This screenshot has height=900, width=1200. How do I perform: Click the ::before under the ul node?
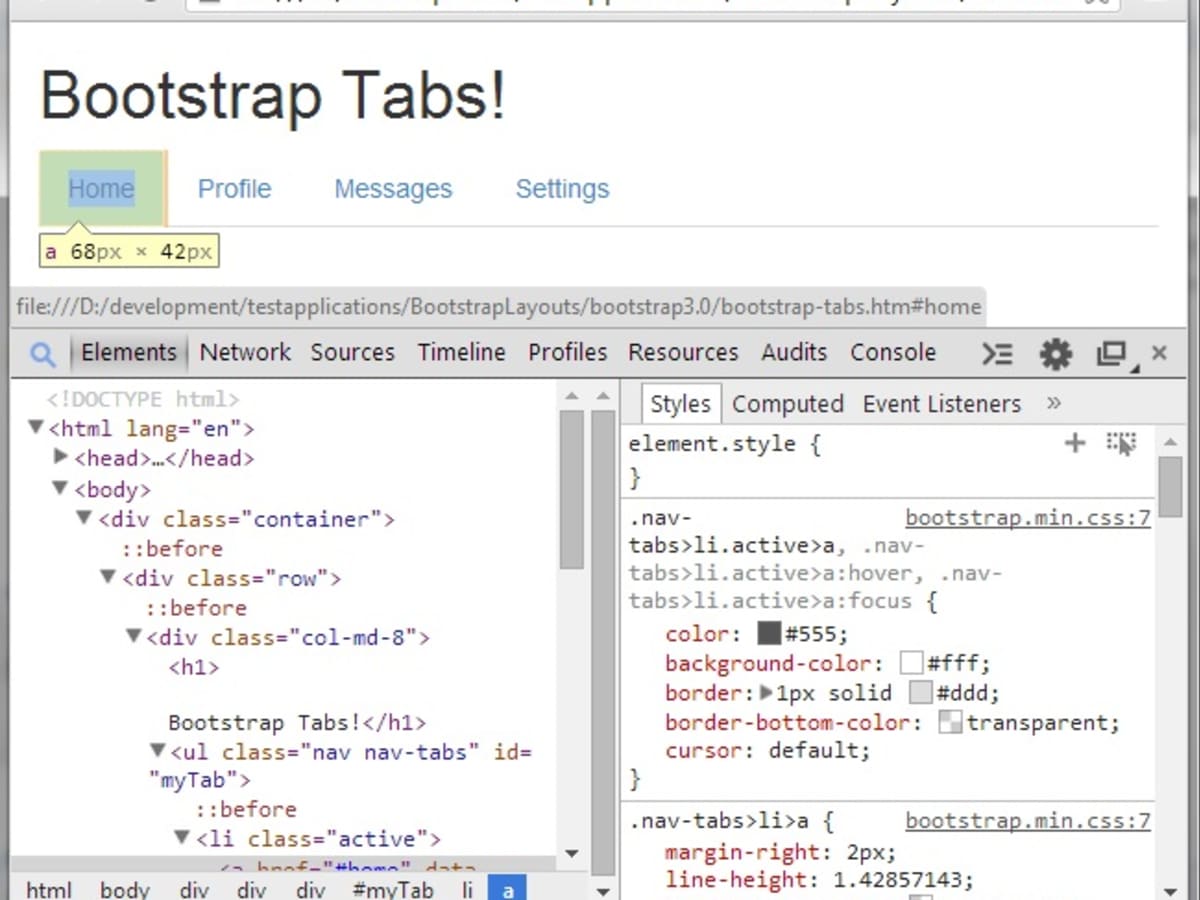[x=245, y=809]
